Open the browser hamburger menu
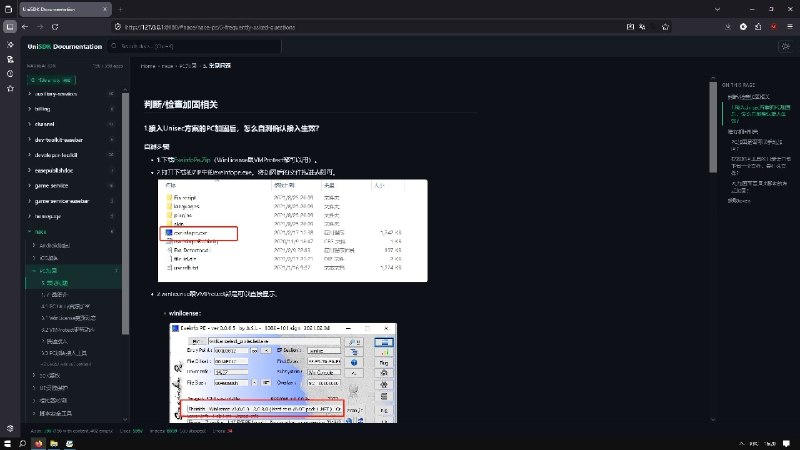 [789, 27]
